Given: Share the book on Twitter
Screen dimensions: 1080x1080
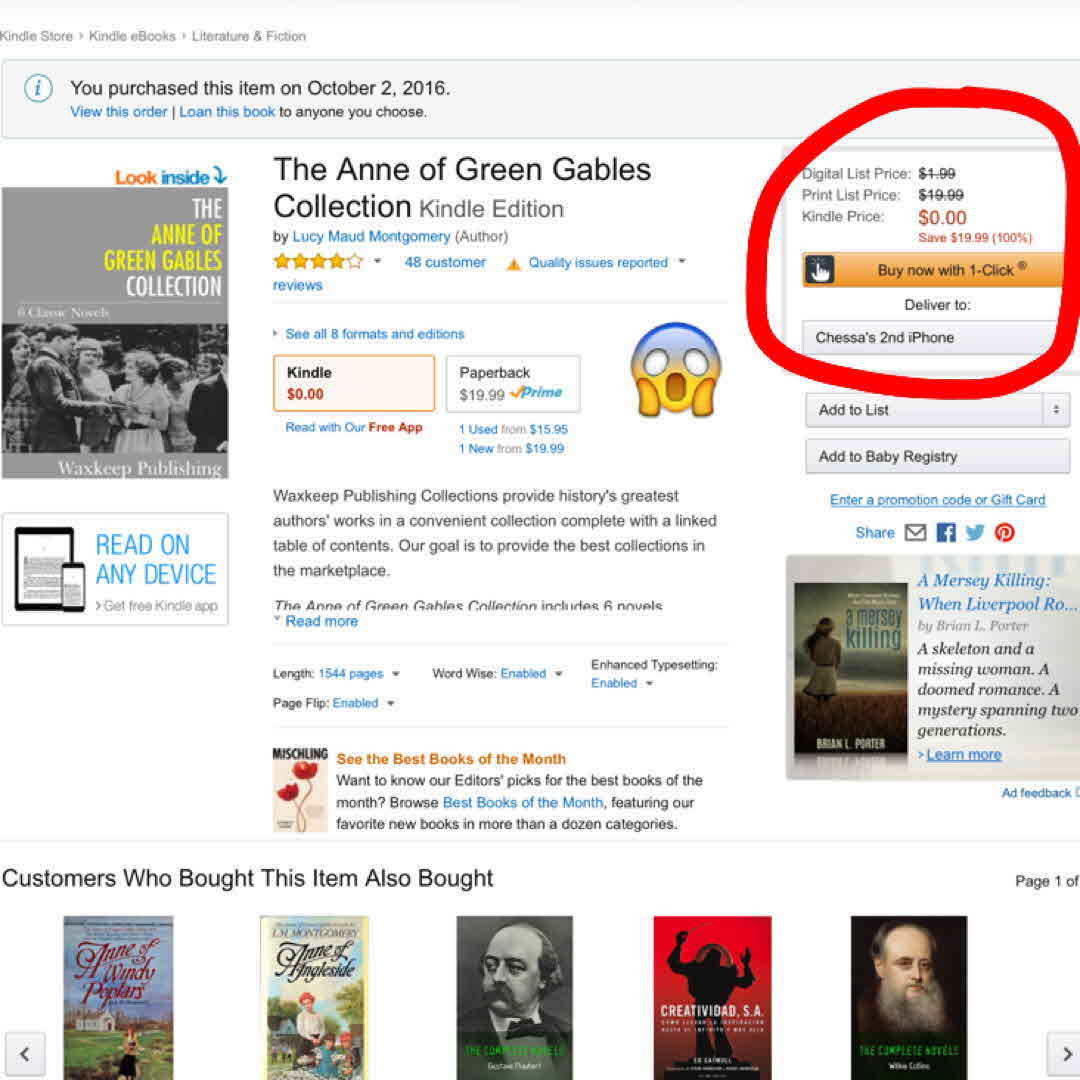Looking at the screenshot, I should 975,533.
